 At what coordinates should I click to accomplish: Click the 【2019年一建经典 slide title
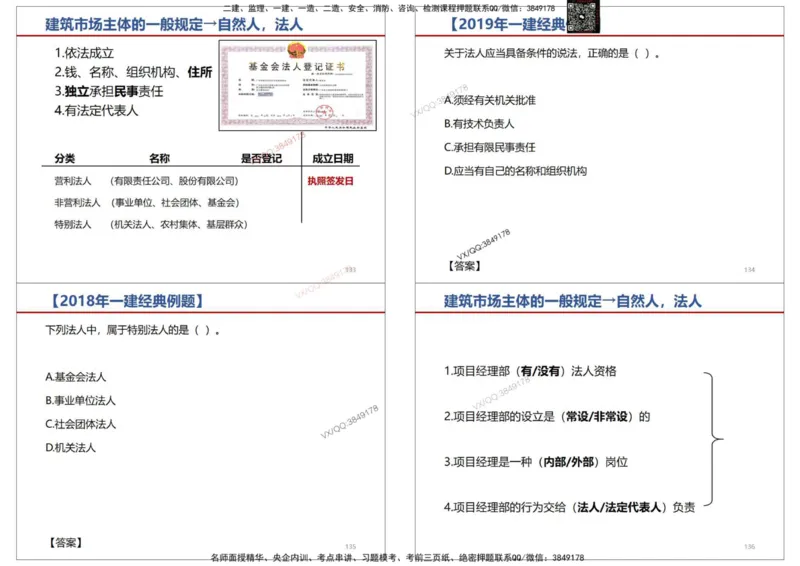click(x=505, y=24)
